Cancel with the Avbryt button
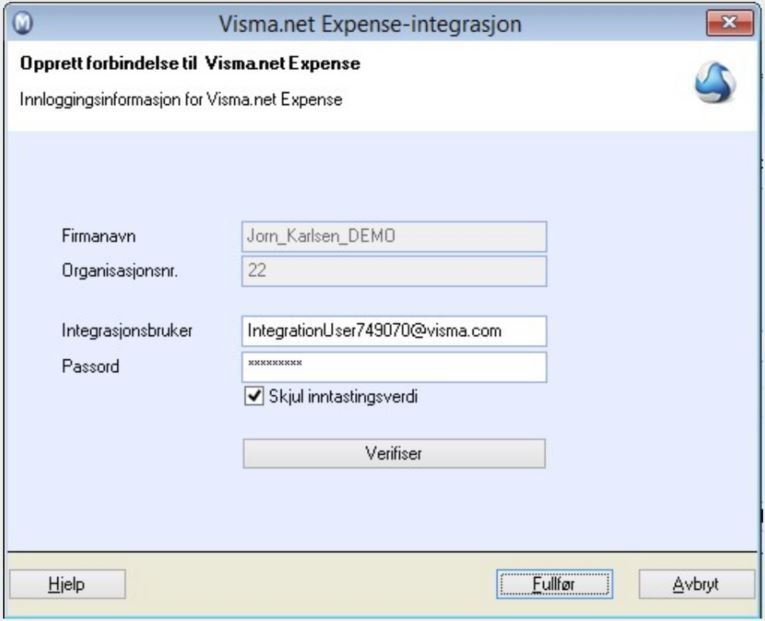 (696, 584)
